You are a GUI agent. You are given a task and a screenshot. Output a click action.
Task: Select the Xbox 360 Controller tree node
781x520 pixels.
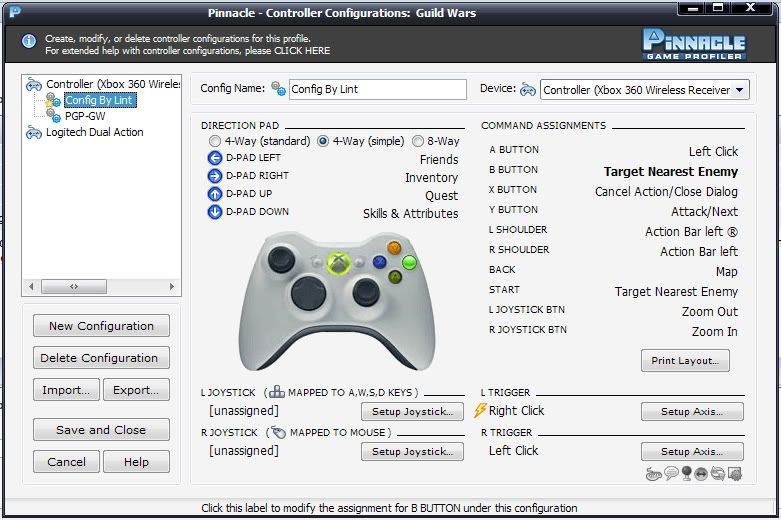(113, 84)
